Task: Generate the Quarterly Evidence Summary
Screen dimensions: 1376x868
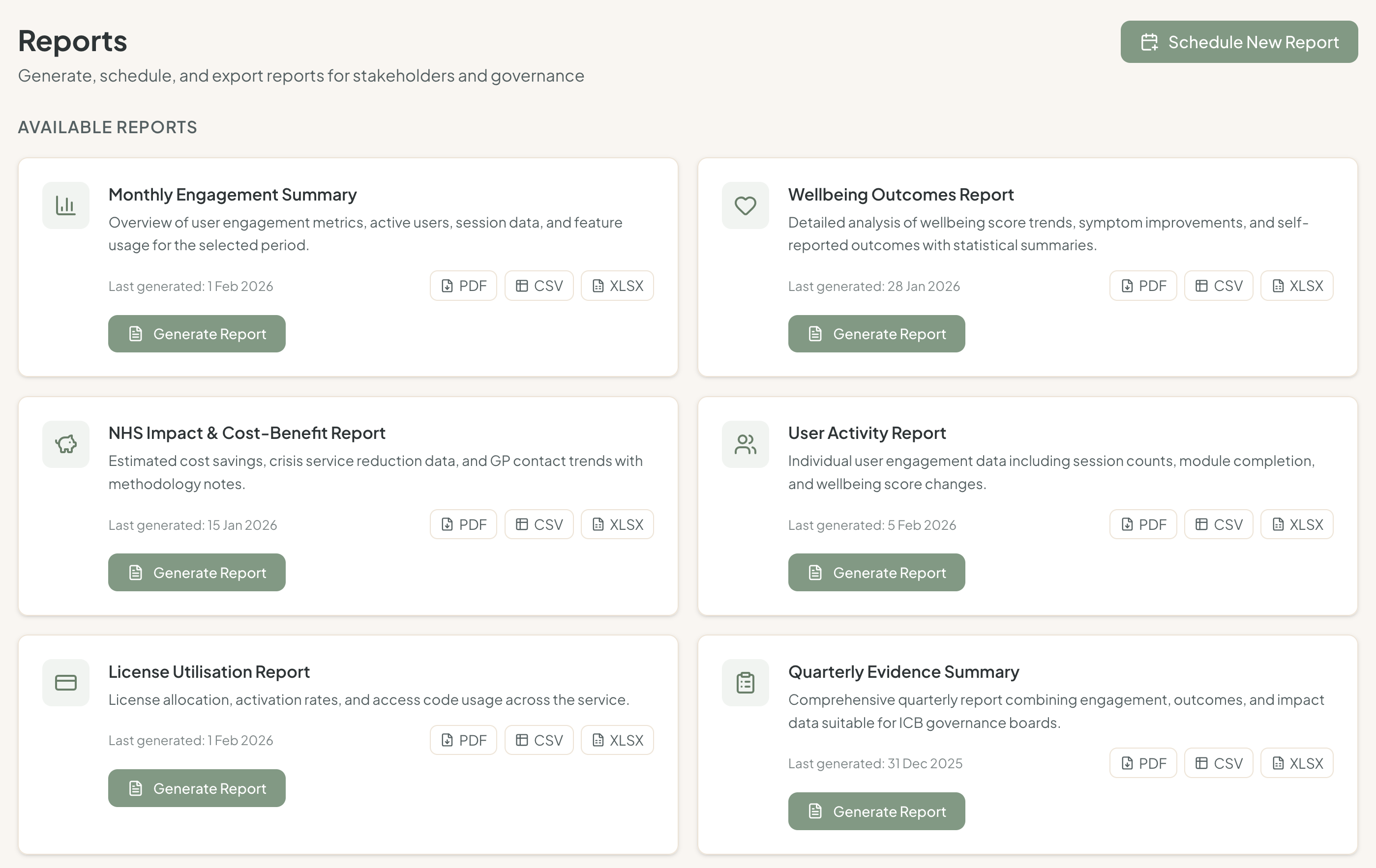Action: pos(876,811)
